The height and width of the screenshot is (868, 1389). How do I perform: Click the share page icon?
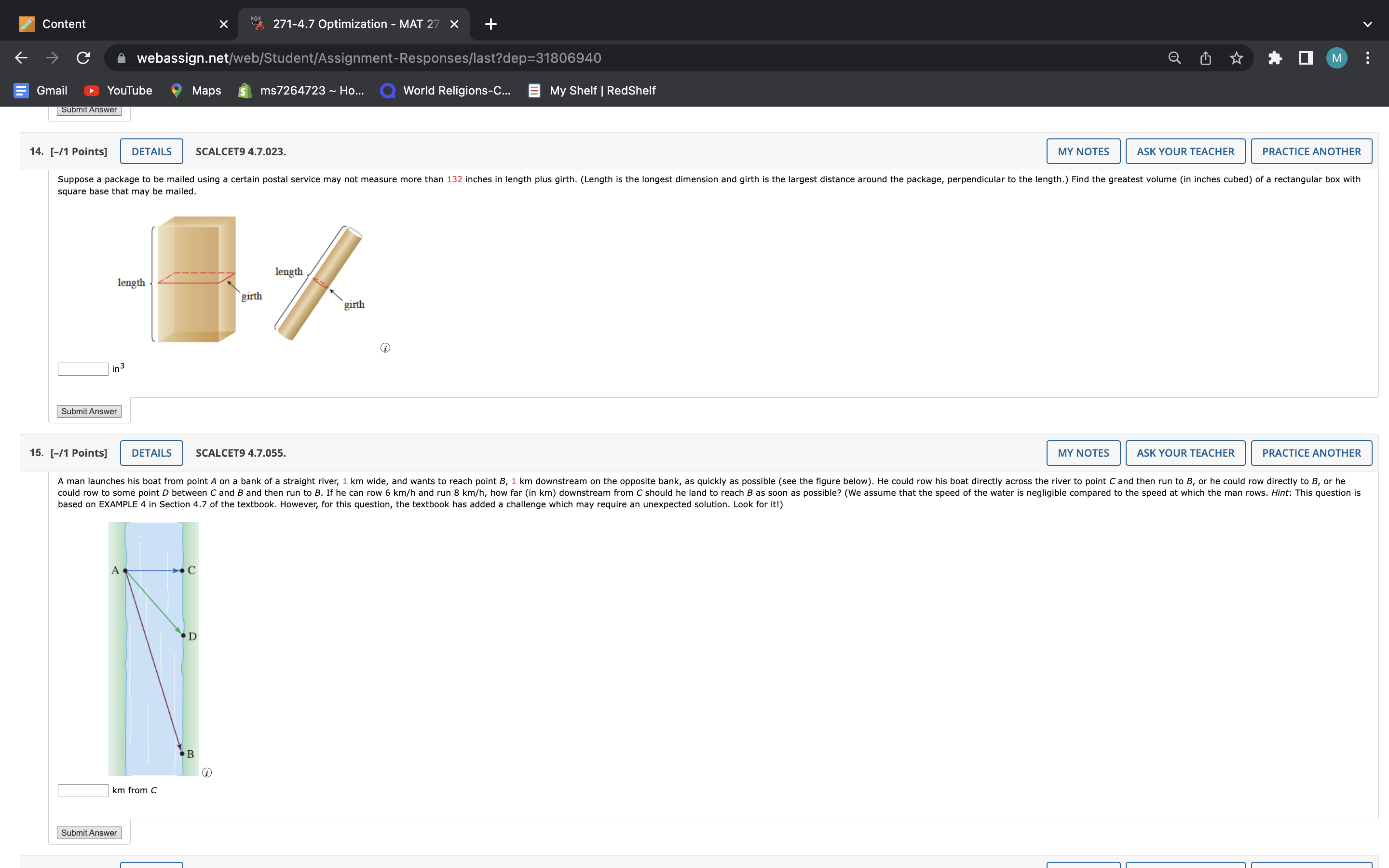tap(1205, 58)
